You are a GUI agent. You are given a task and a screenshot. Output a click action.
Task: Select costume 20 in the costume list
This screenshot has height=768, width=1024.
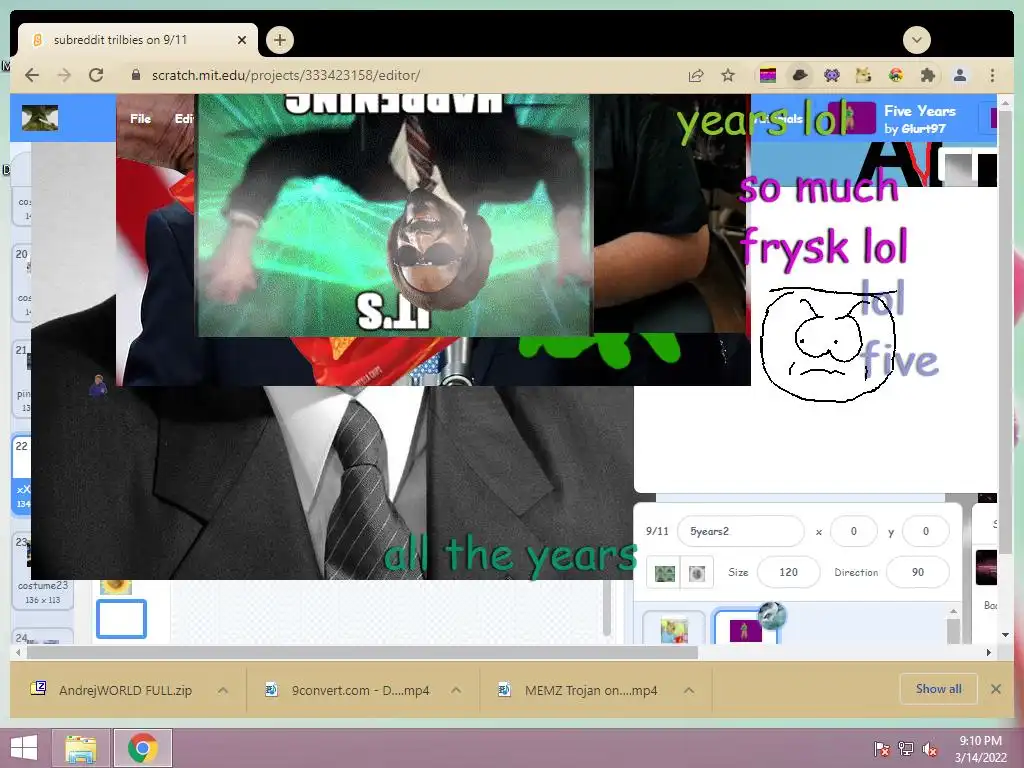tap(22, 282)
